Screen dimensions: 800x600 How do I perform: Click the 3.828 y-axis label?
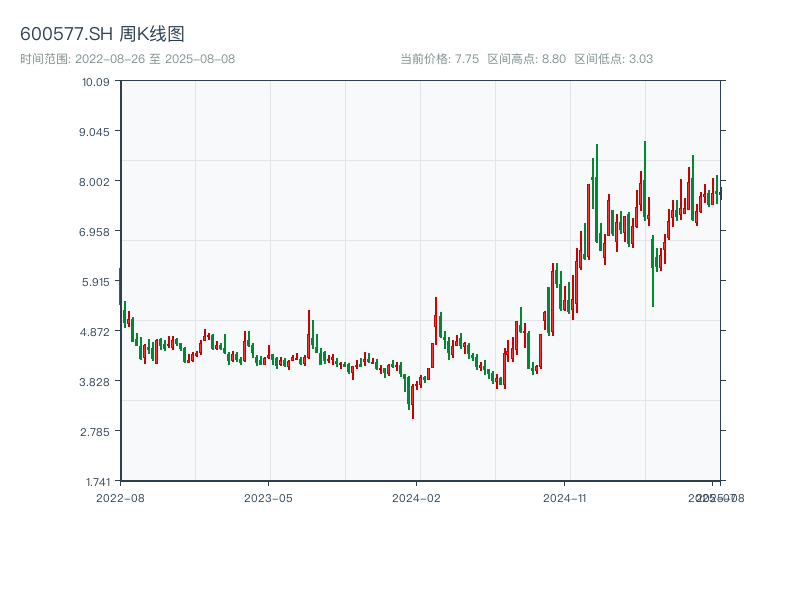(x=94, y=382)
